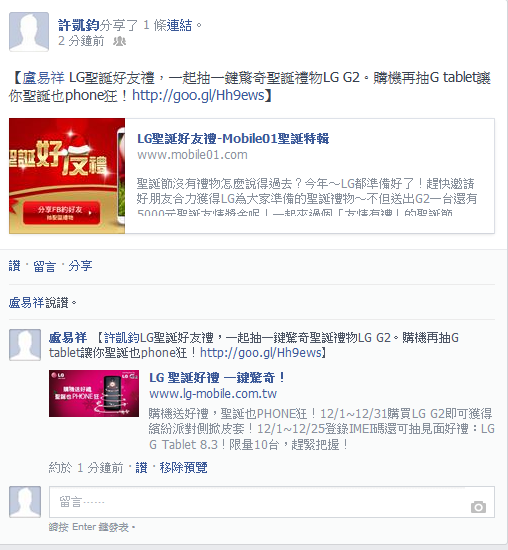Open 盧易祥's comment avatar

point(25,345)
